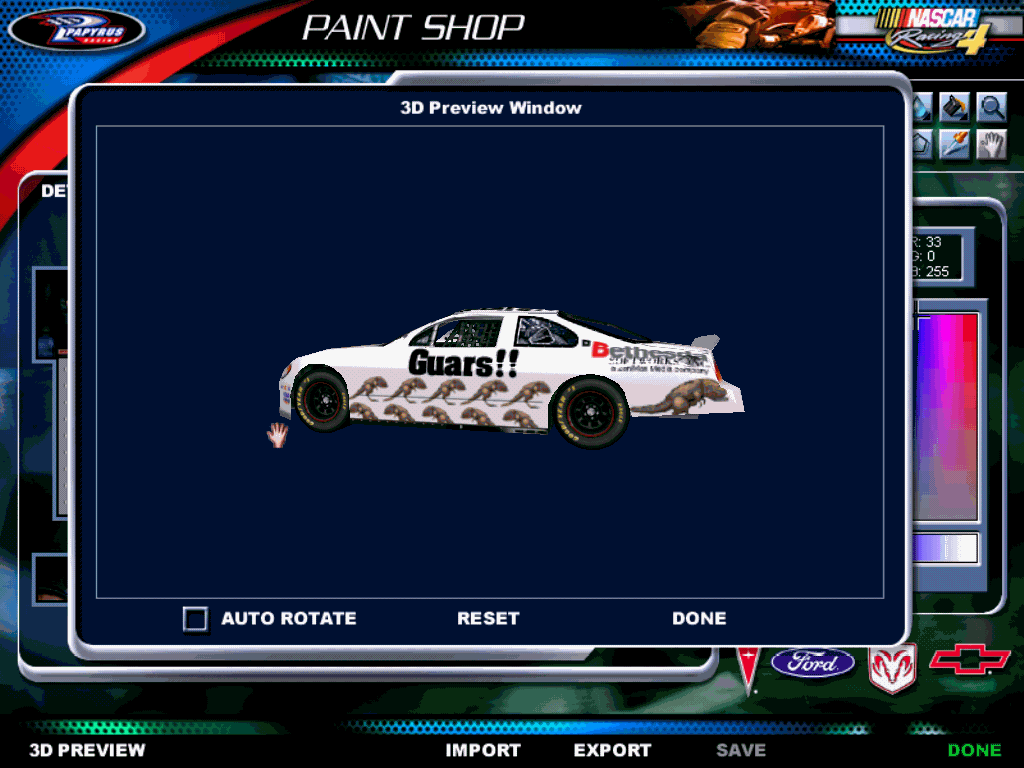
Task: Close preview with the DONE button
Action: [699, 619]
